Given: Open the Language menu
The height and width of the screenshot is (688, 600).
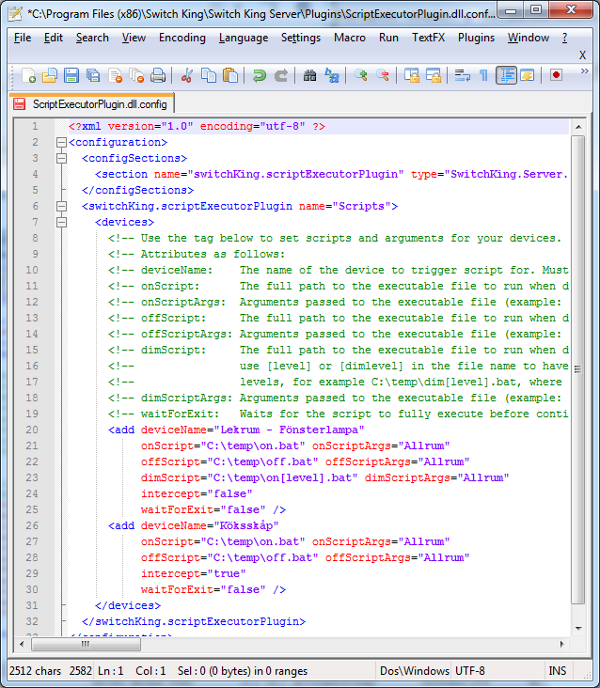Looking at the screenshot, I should 243,38.
